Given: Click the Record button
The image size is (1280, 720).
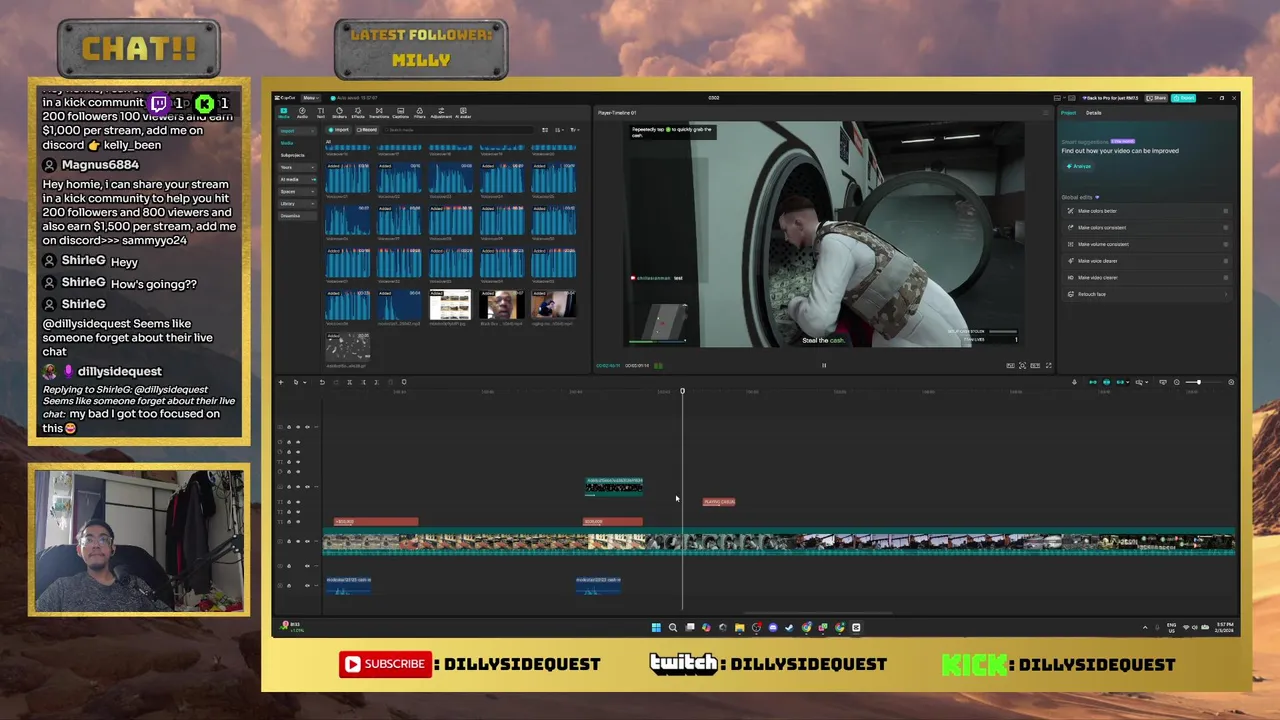Looking at the screenshot, I should (367, 130).
